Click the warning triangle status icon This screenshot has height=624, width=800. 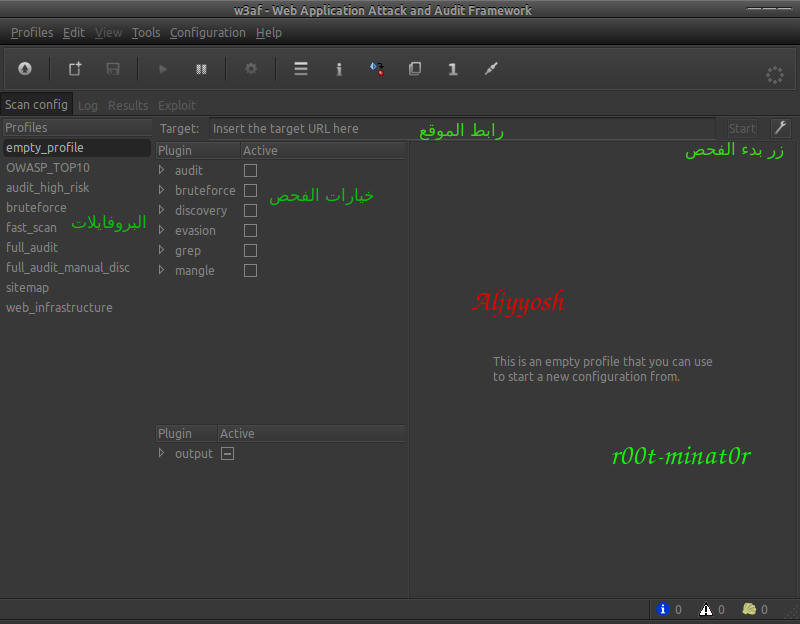706,609
